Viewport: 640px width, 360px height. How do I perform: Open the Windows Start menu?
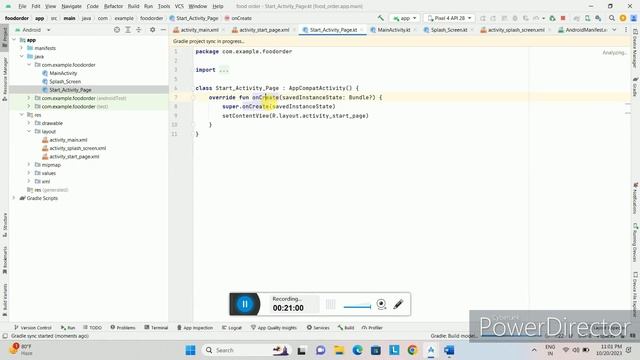tap(190, 350)
